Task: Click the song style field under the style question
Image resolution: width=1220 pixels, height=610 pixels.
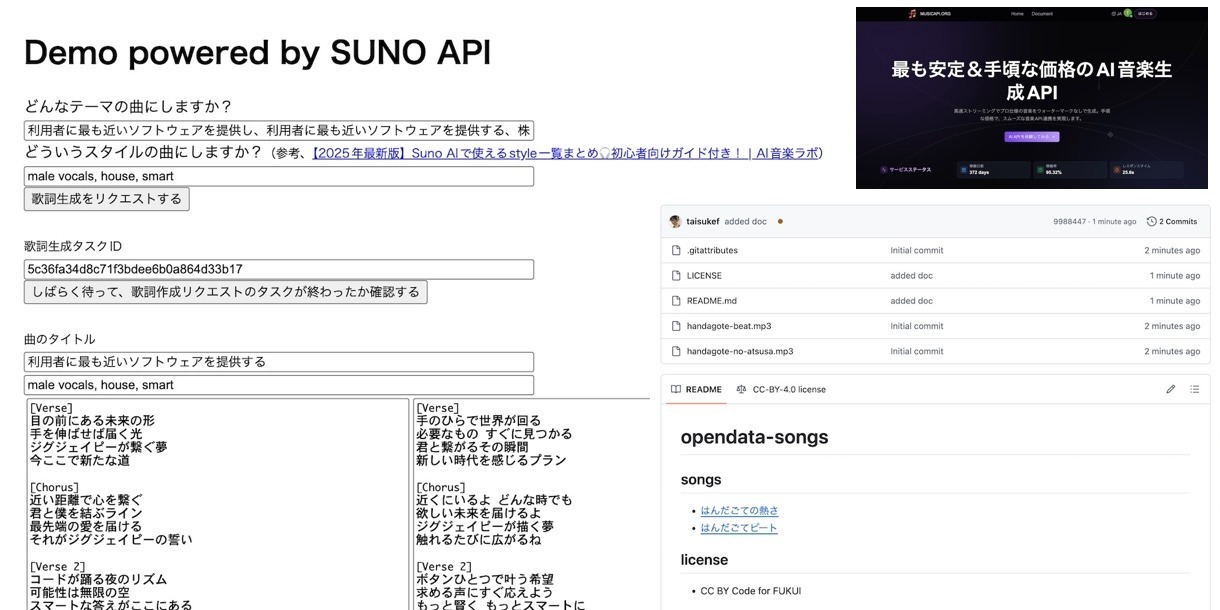Action: tap(279, 177)
